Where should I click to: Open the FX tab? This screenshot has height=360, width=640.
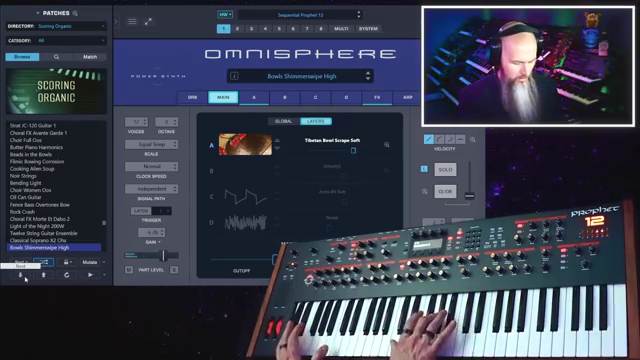(x=377, y=98)
